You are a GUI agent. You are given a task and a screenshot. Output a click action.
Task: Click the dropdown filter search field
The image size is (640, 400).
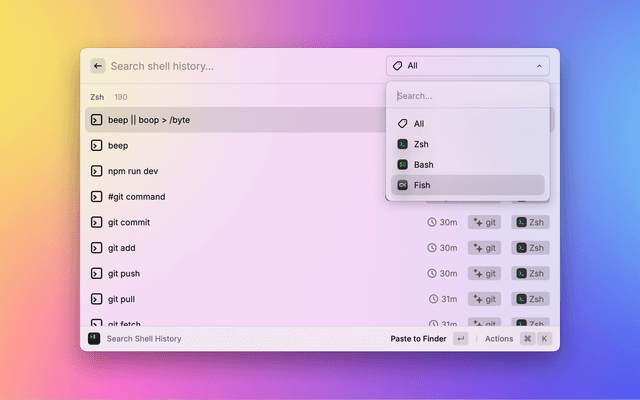coord(467,96)
